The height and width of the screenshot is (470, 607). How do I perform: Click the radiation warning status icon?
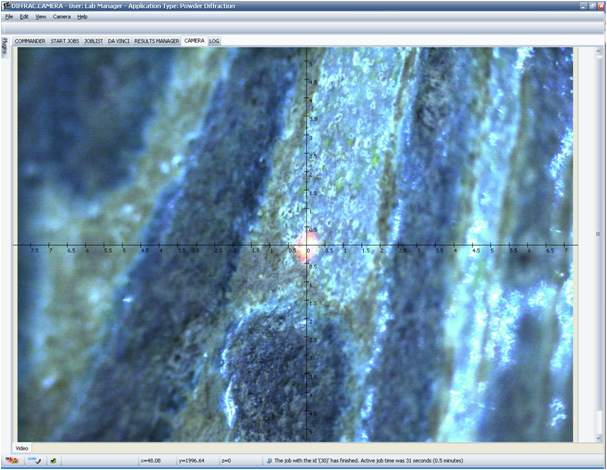tap(12, 461)
